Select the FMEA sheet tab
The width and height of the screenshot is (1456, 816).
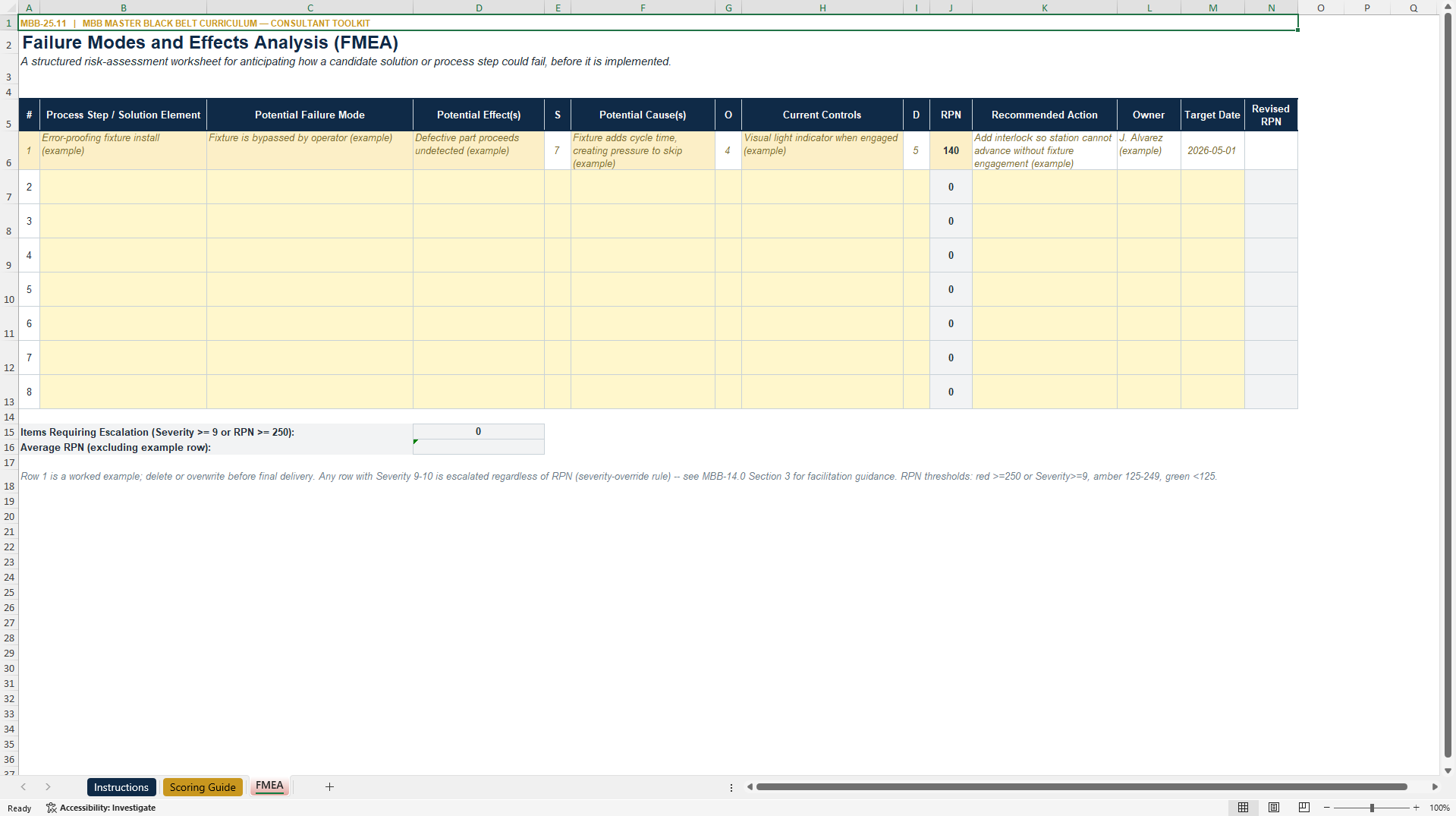(269, 786)
